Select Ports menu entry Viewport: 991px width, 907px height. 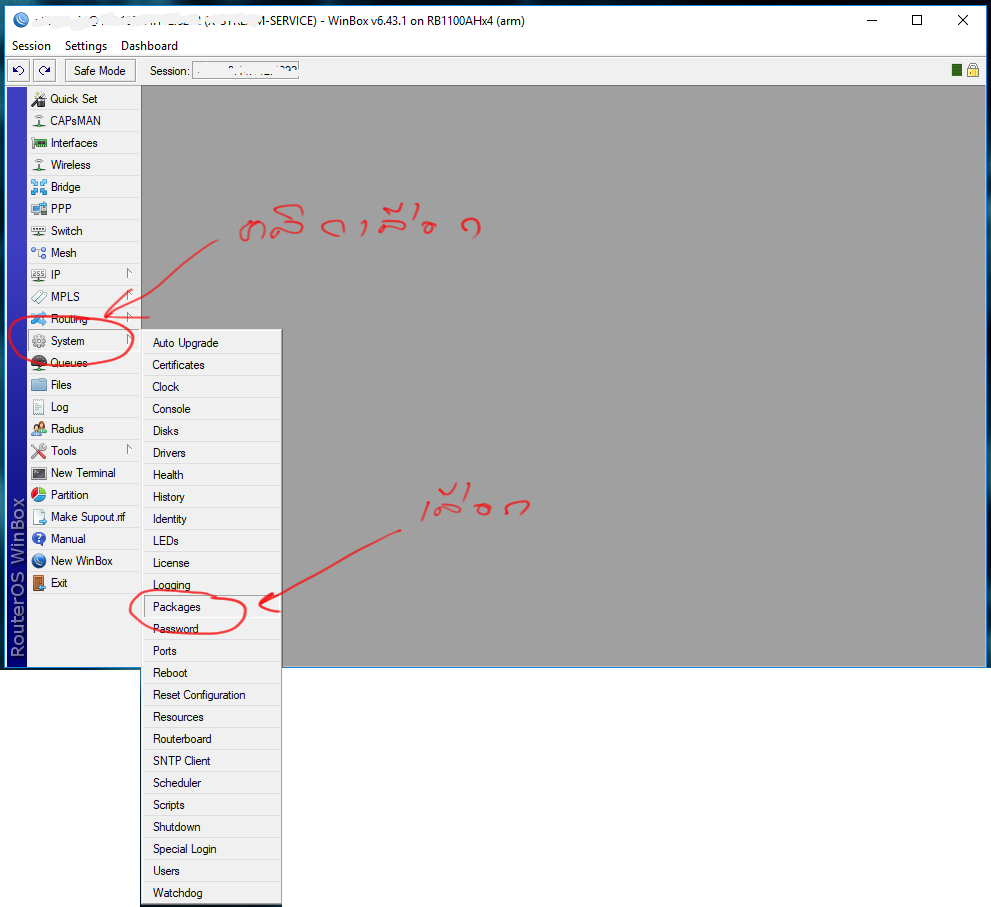pyautogui.click(x=212, y=651)
